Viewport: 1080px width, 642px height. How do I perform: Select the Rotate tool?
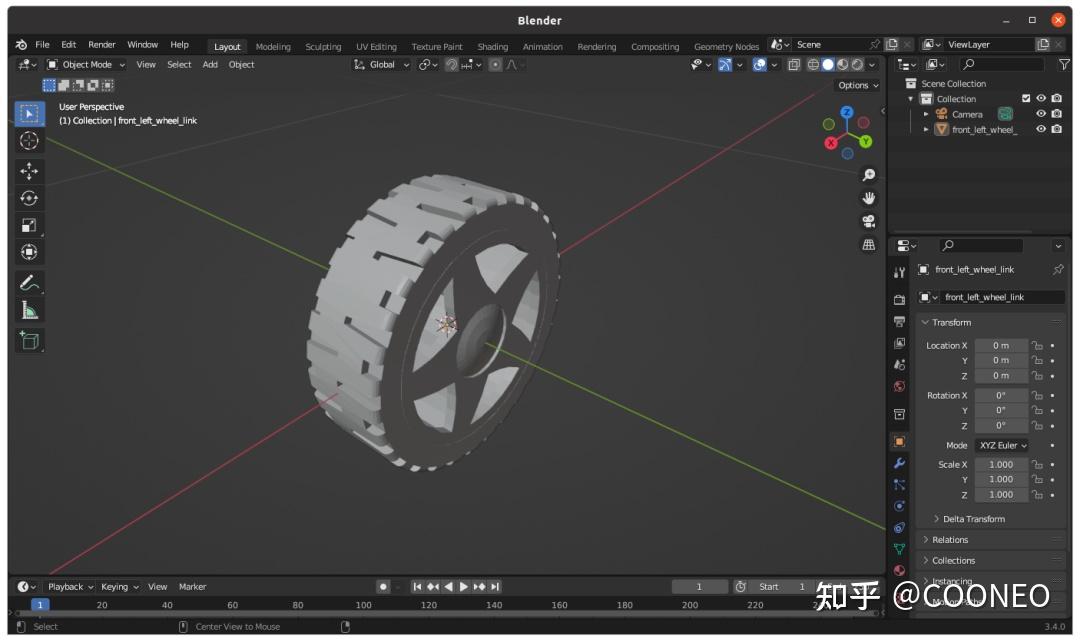coord(29,198)
